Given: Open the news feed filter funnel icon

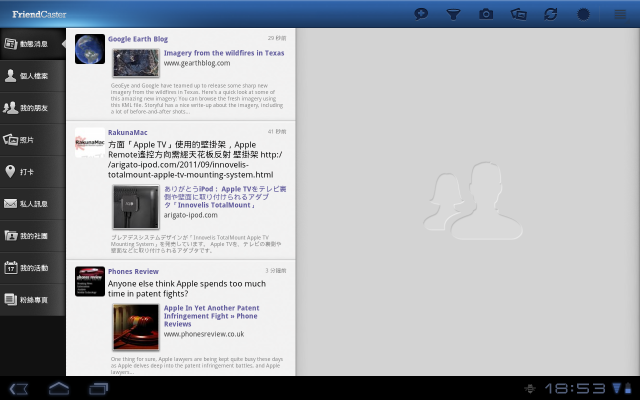Looking at the screenshot, I should click(x=453, y=14).
